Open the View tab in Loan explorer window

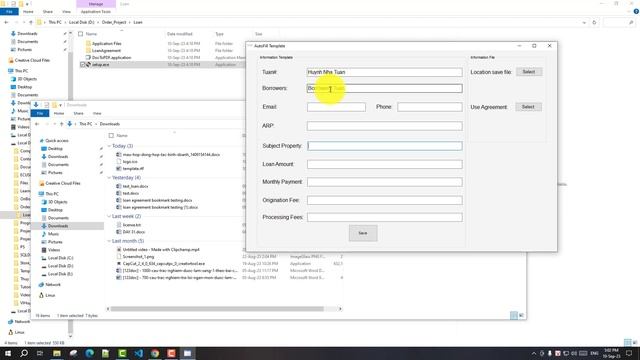pyautogui.click(x=66, y=12)
